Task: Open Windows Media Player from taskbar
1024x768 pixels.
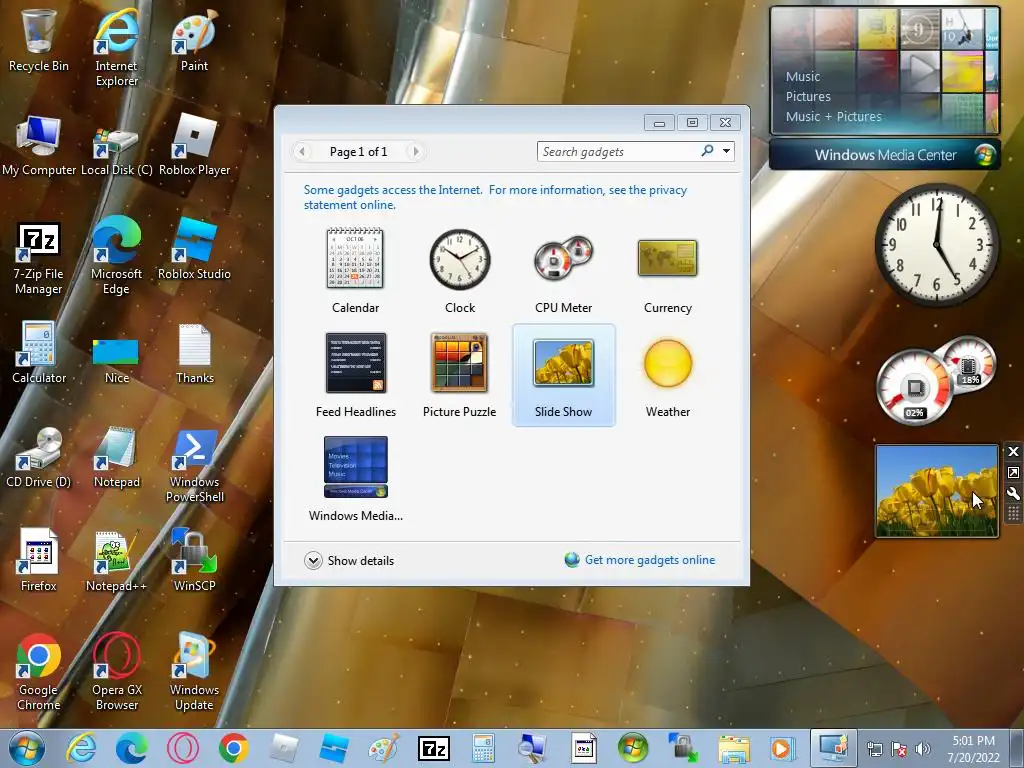Action: [x=780, y=748]
